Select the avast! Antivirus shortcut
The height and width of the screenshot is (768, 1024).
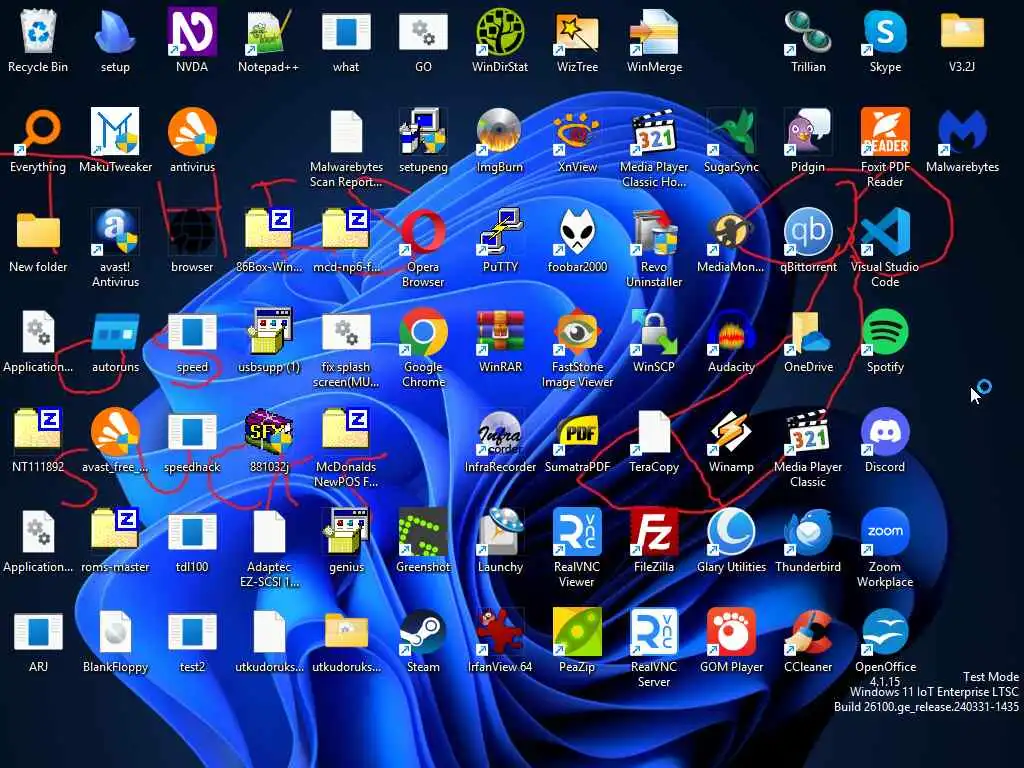click(x=115, y=232)
